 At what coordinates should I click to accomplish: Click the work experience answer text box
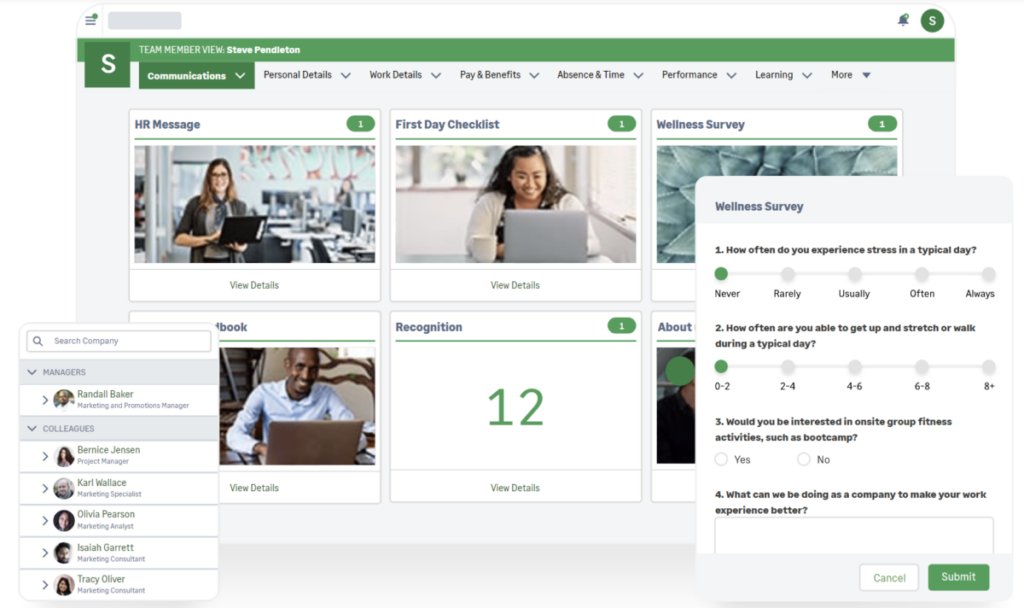854,536
